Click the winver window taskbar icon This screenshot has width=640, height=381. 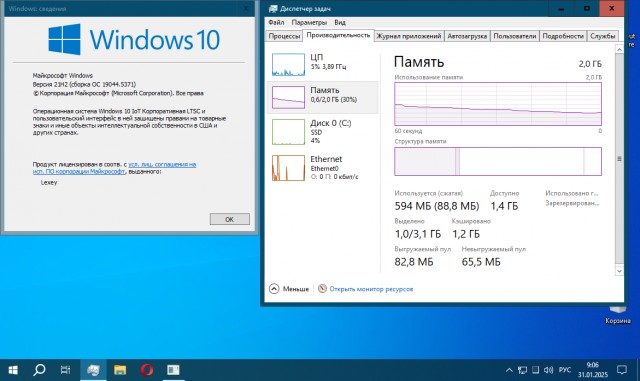pos(173,370)
